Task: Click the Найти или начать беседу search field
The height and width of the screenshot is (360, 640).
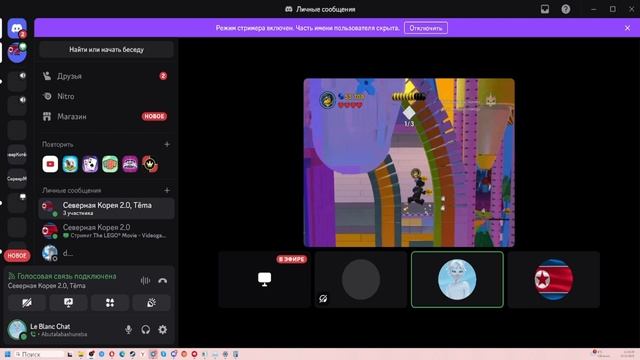Action: coord(106,49)
